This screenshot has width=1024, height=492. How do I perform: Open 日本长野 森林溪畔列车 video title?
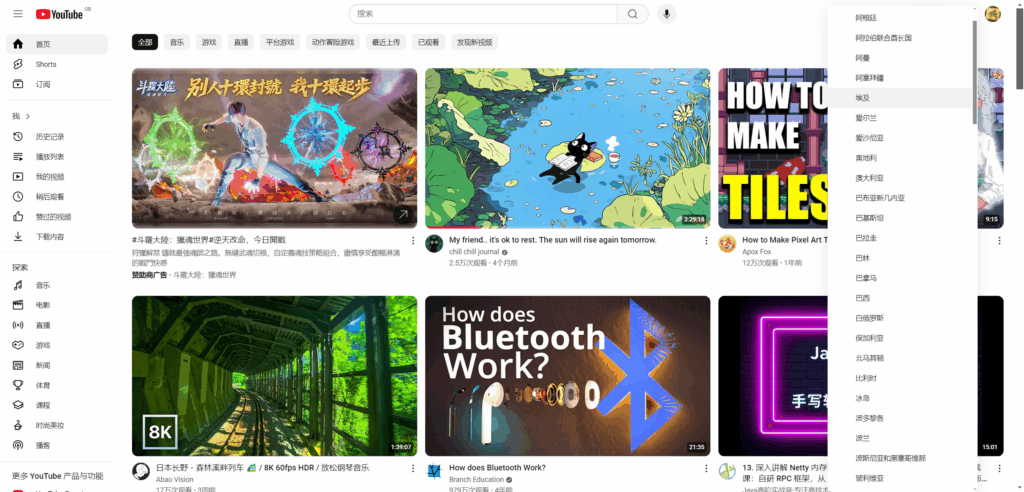tap(263, 468)
